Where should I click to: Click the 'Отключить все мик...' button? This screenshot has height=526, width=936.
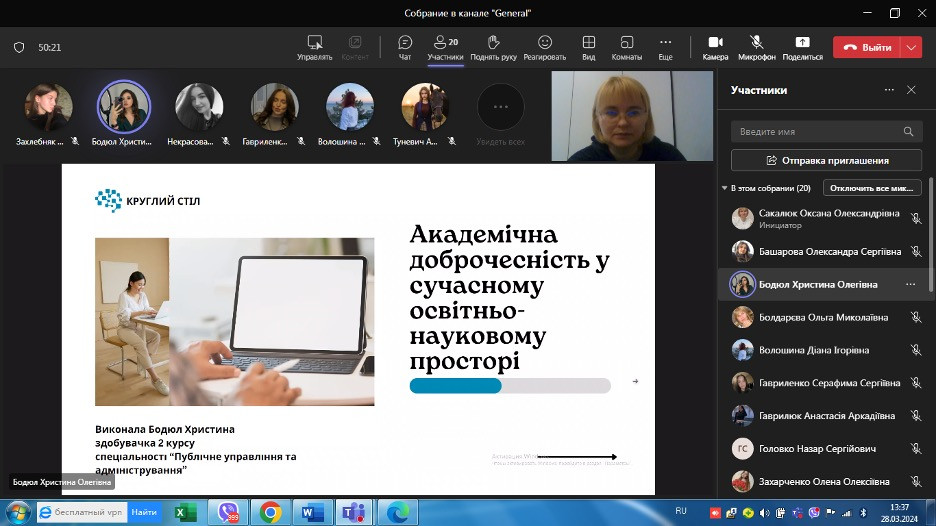click(x=872, y=188)
